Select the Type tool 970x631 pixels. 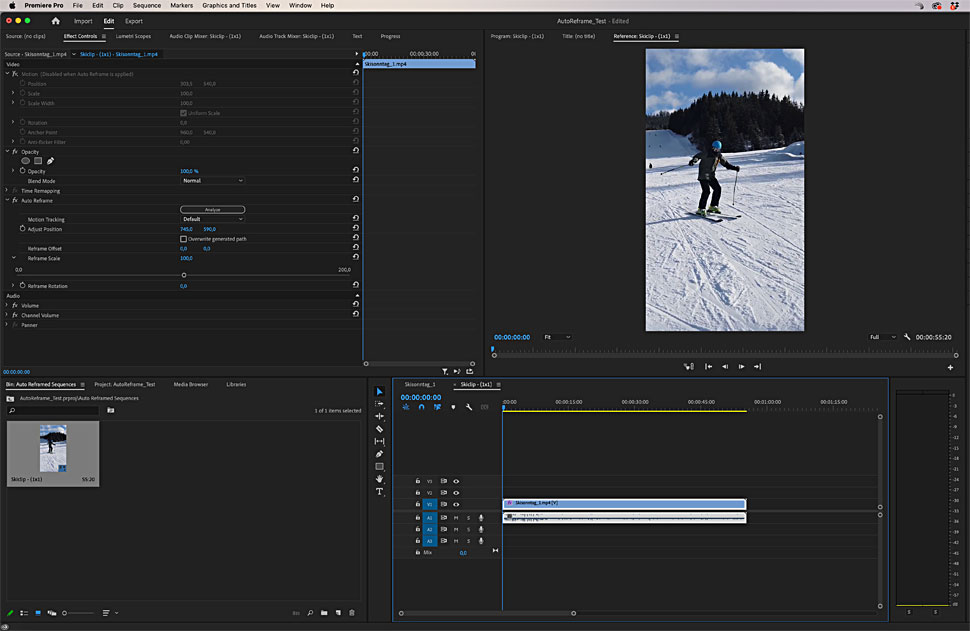(379, 492)
